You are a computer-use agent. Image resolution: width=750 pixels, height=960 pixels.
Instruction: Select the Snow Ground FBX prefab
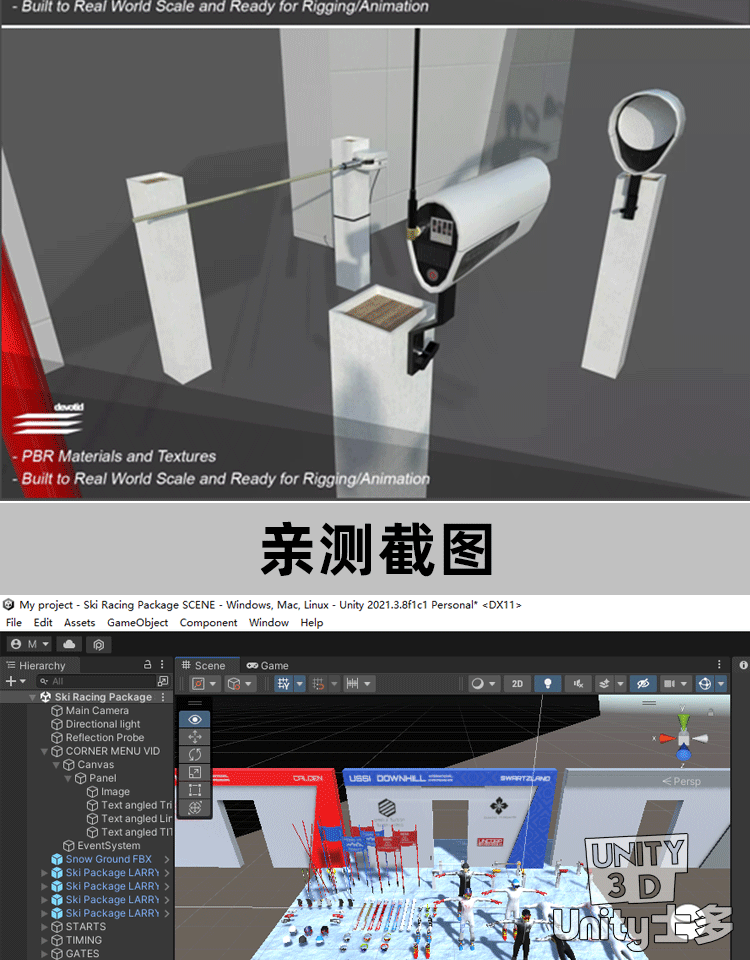(108, 859)
